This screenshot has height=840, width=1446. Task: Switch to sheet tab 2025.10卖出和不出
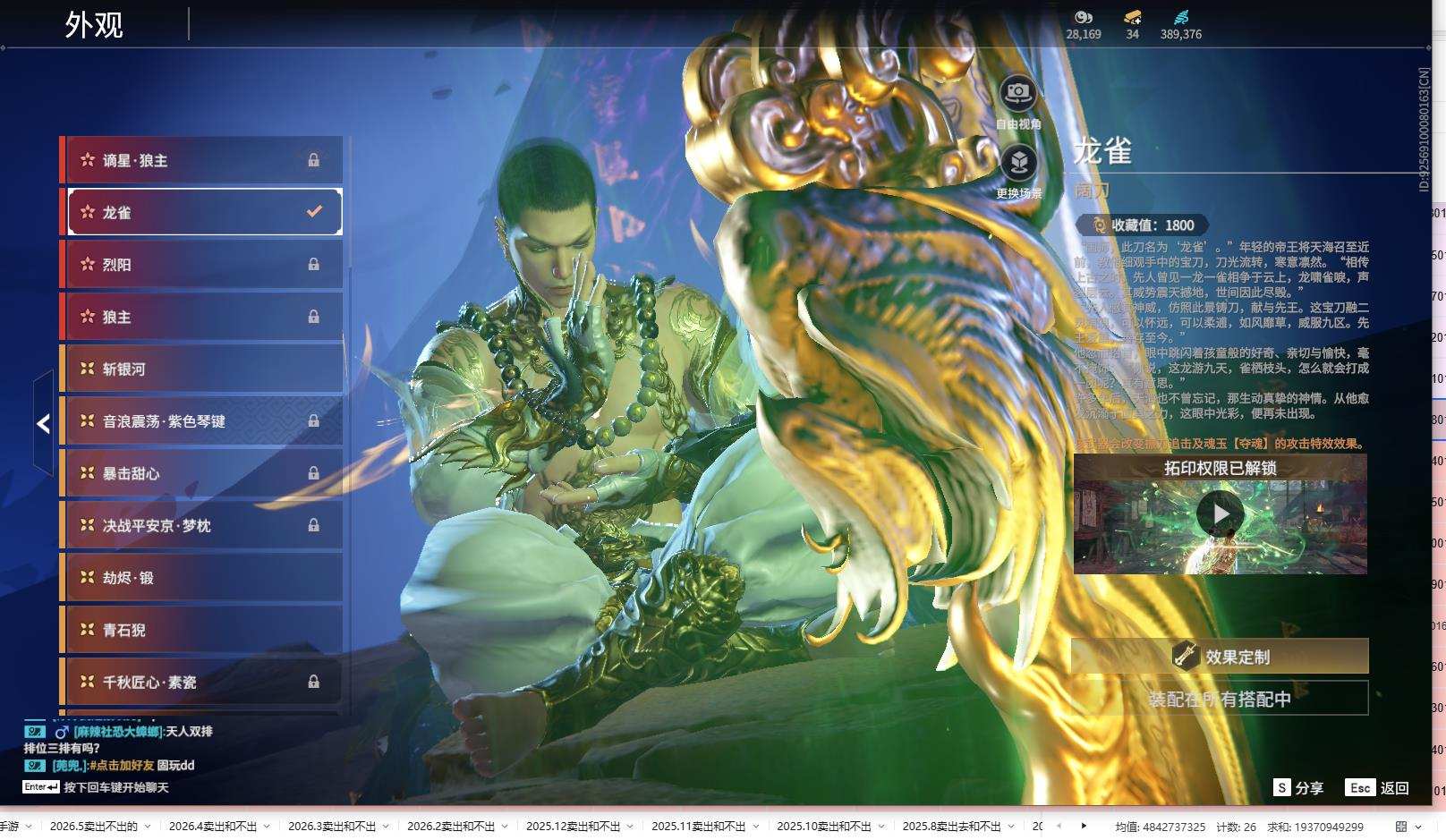(824, 827)
